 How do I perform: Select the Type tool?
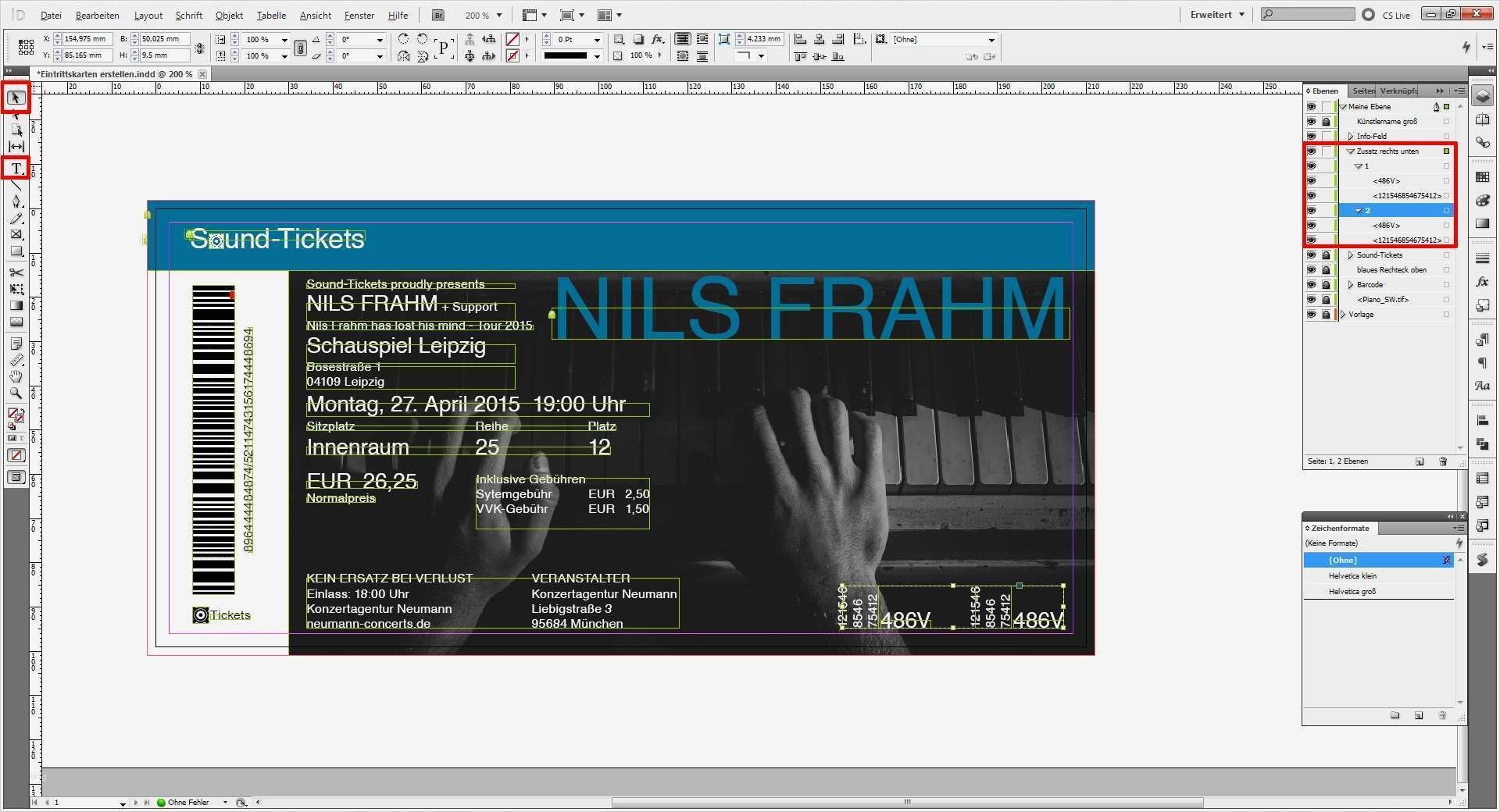coord(15,167)
